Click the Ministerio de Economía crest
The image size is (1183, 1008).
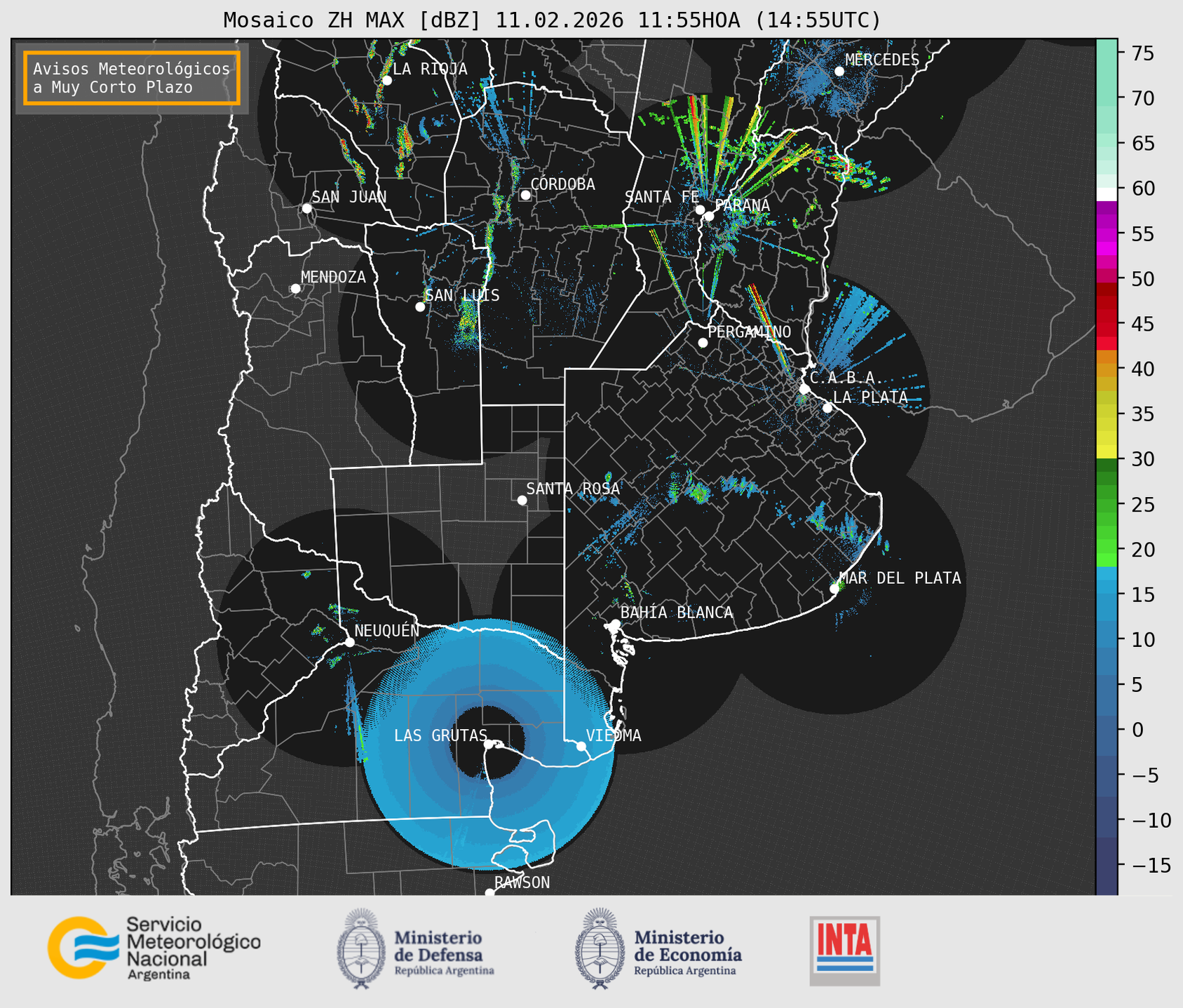tap(600, 949)
